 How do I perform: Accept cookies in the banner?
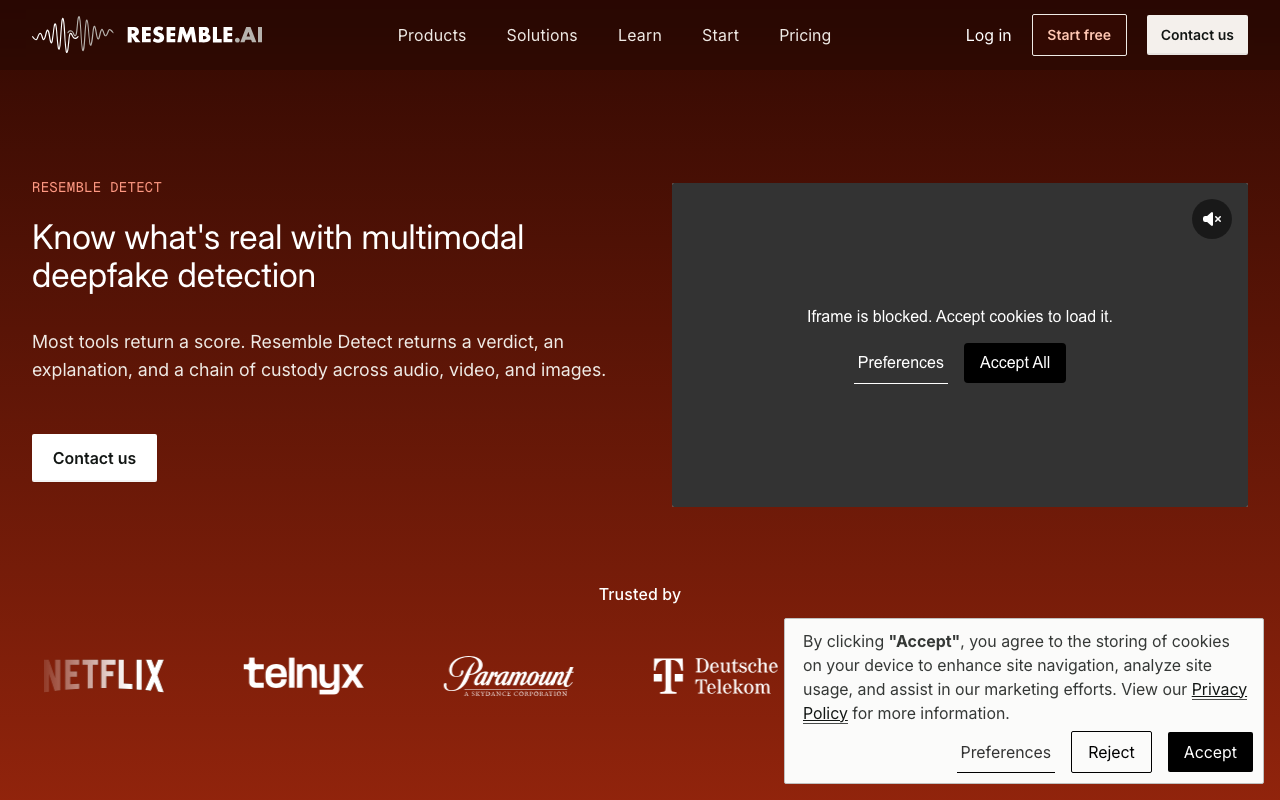1210,752
